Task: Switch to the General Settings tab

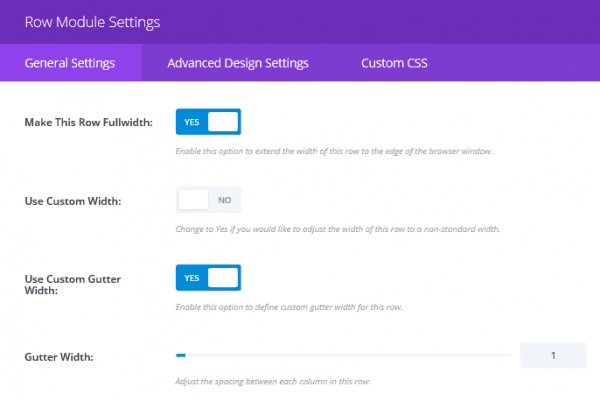Action: tap(70, 63)
